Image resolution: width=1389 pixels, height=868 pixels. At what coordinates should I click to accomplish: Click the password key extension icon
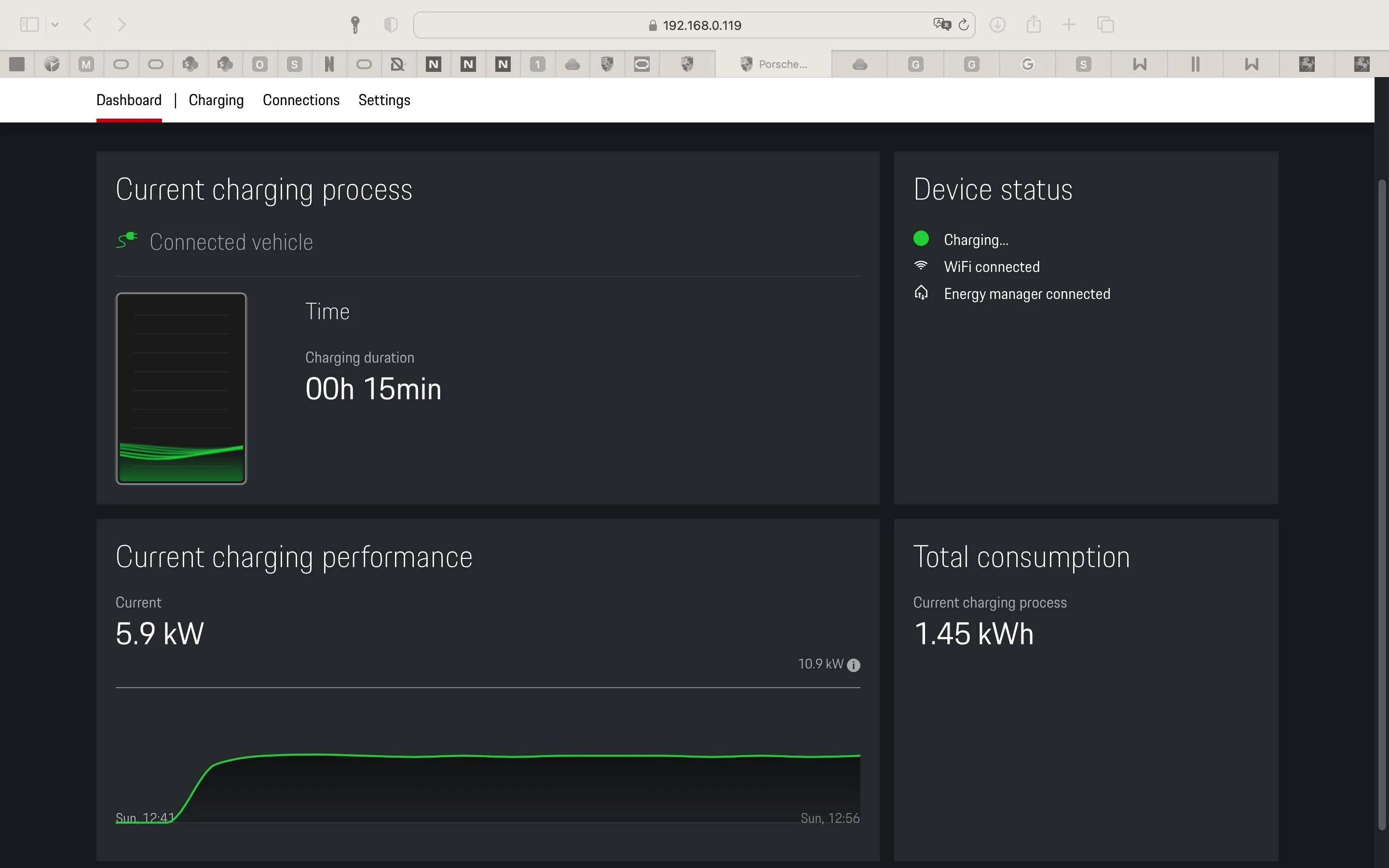pos(354,25)
